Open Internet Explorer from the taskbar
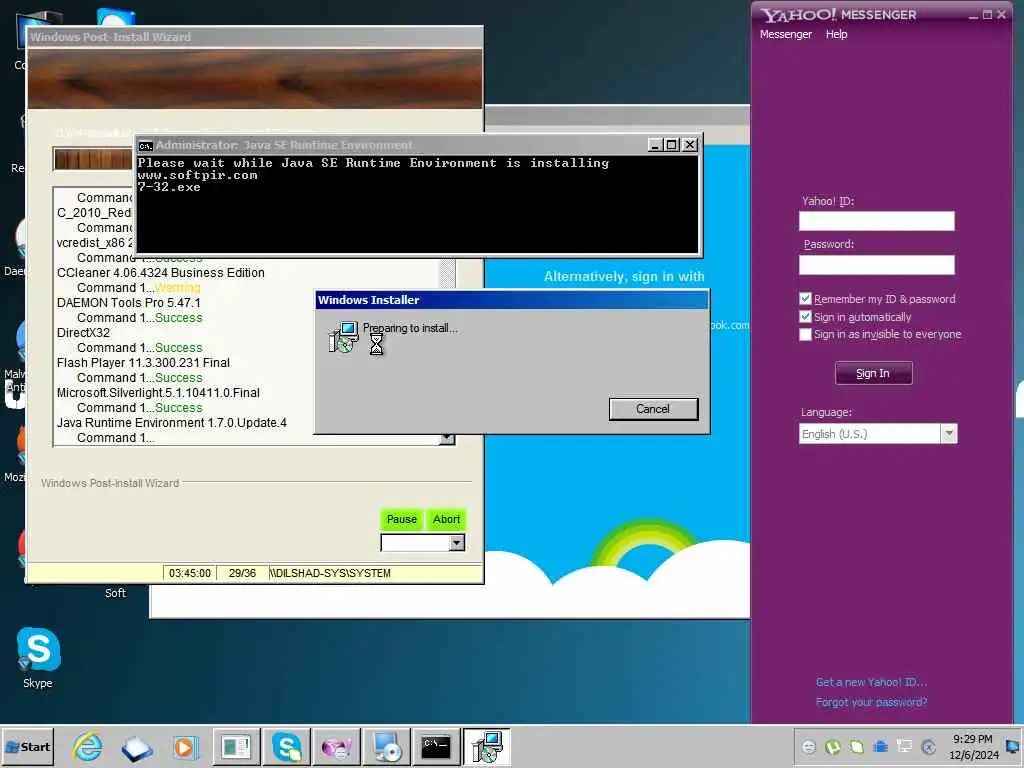Image resolution: width=1024 pixels, height=768 pixels. click(x=88, y=747)
